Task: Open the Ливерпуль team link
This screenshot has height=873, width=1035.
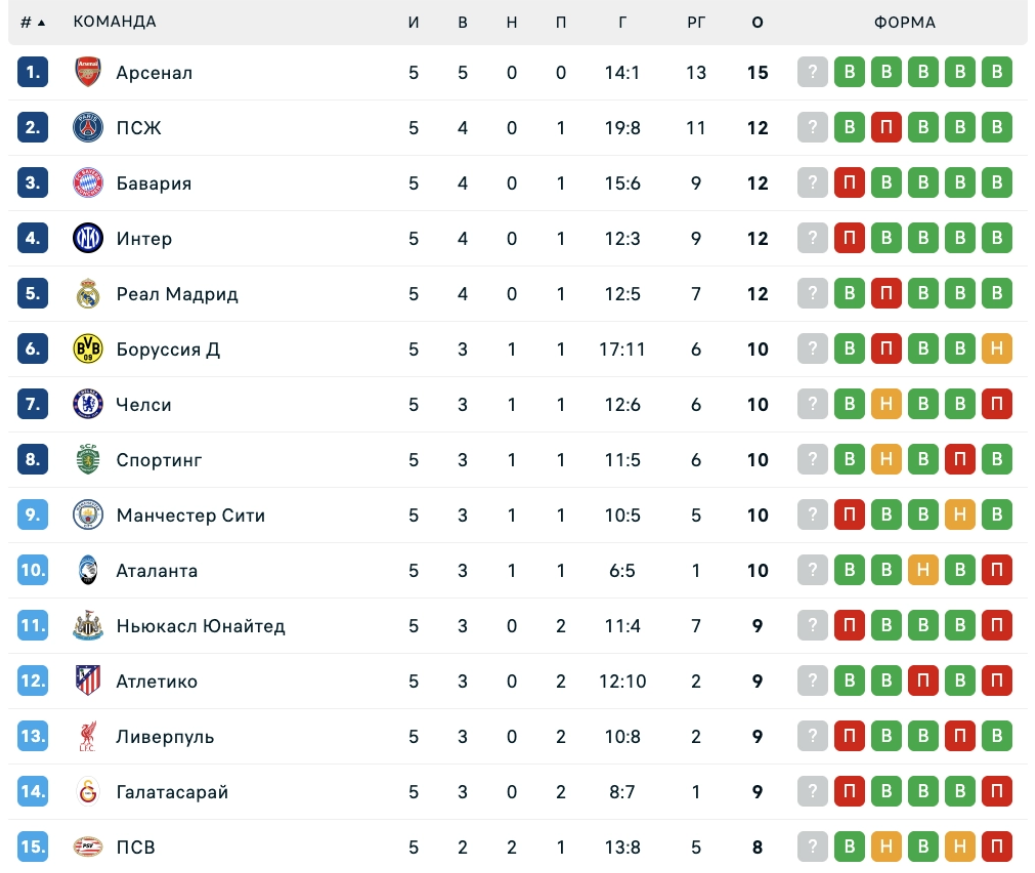Action: click(165, 737)
